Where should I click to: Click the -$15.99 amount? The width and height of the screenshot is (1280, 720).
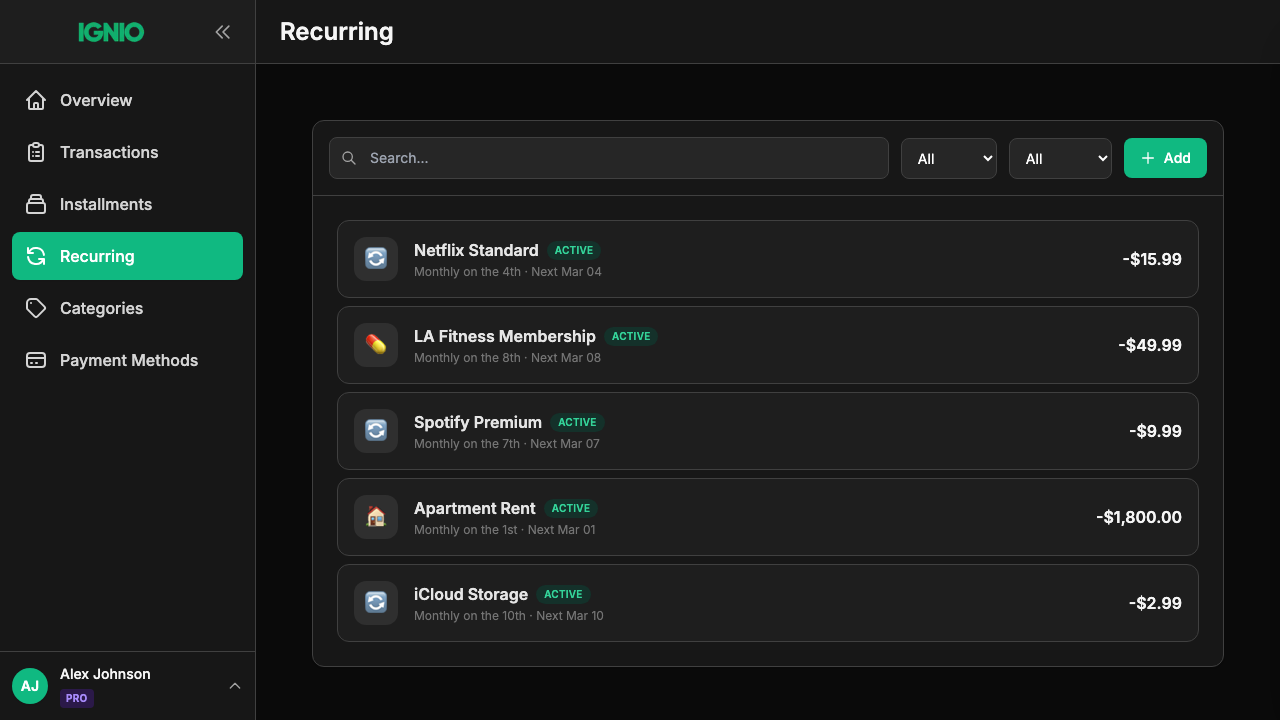[x=1152, y=259]
